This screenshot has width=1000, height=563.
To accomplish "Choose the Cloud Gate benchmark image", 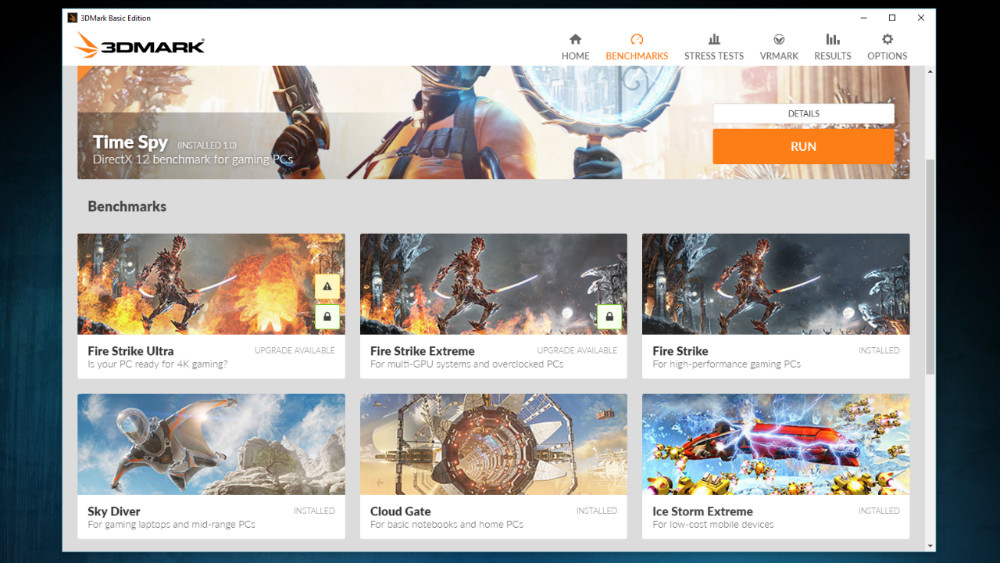I will (493, 444).
